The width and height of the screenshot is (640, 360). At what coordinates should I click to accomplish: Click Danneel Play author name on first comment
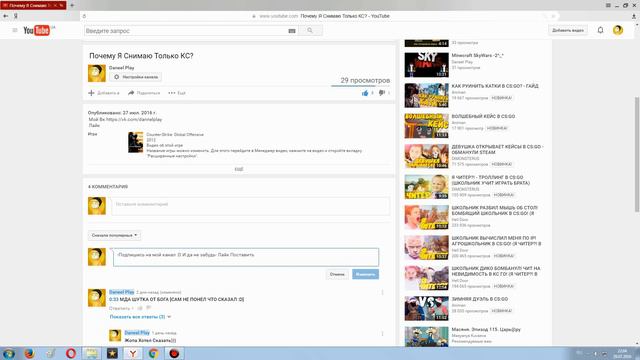tap(122, 292)
